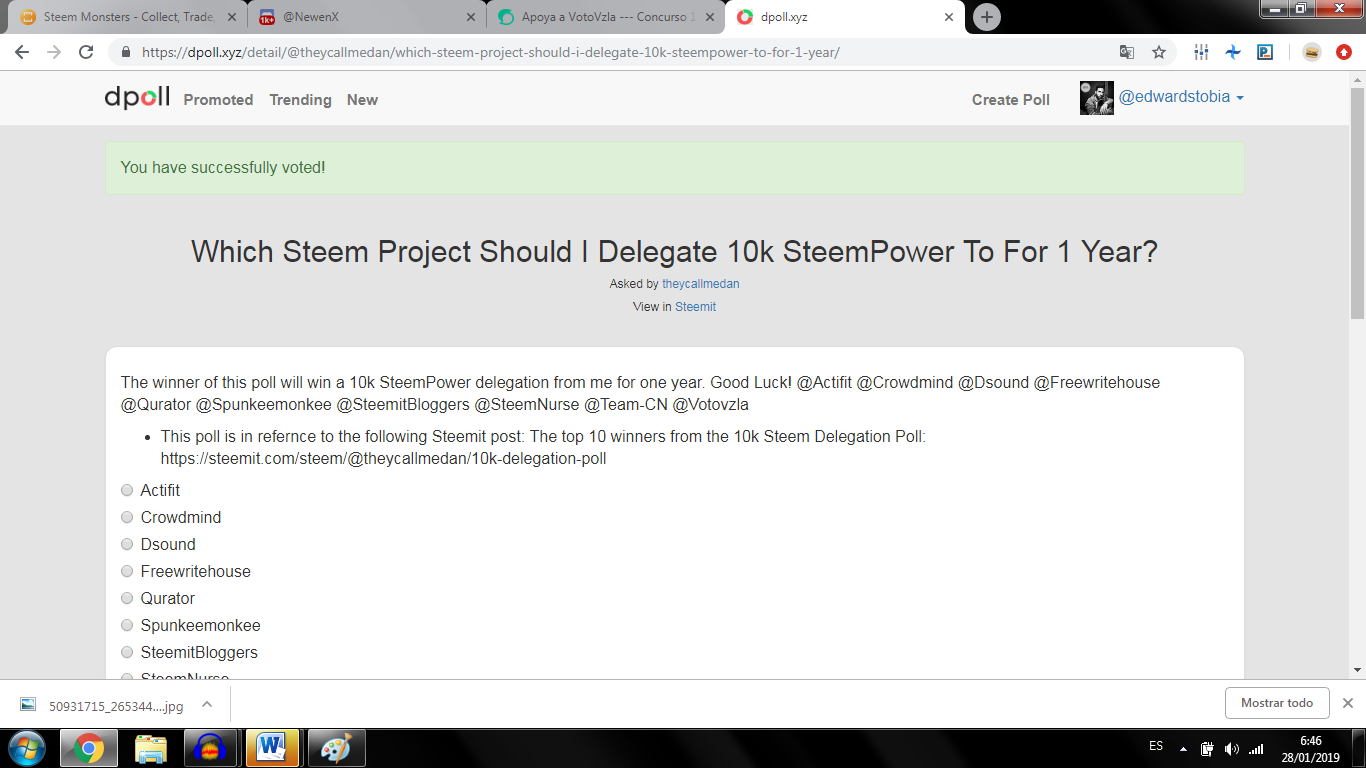Select the Qurator radio option

(127, 598)
